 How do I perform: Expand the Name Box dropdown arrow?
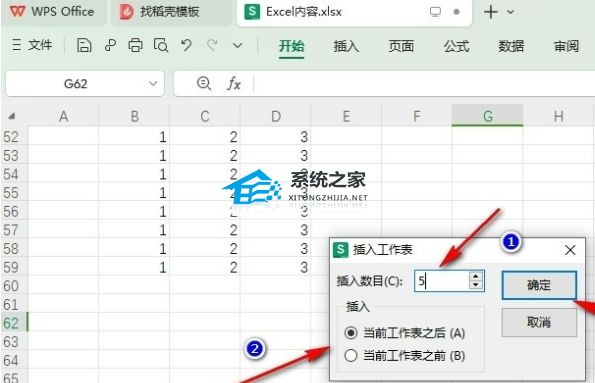(153, 83)
